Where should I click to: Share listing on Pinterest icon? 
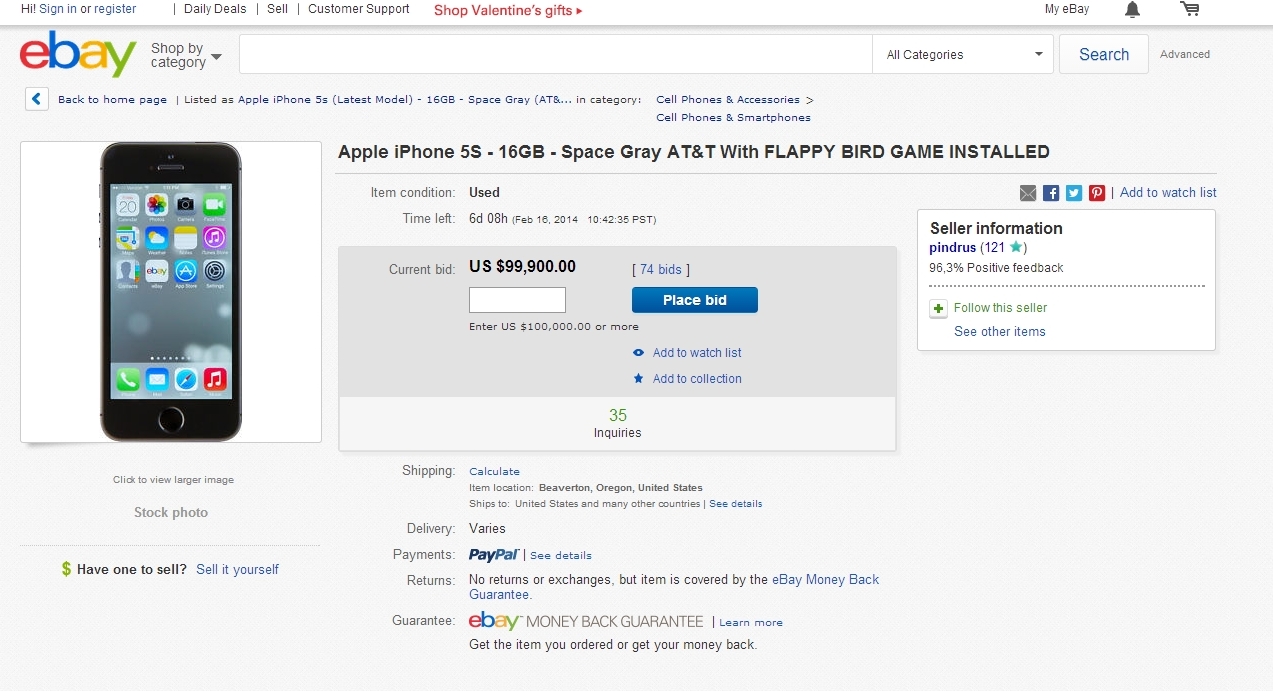(1097, 193)
